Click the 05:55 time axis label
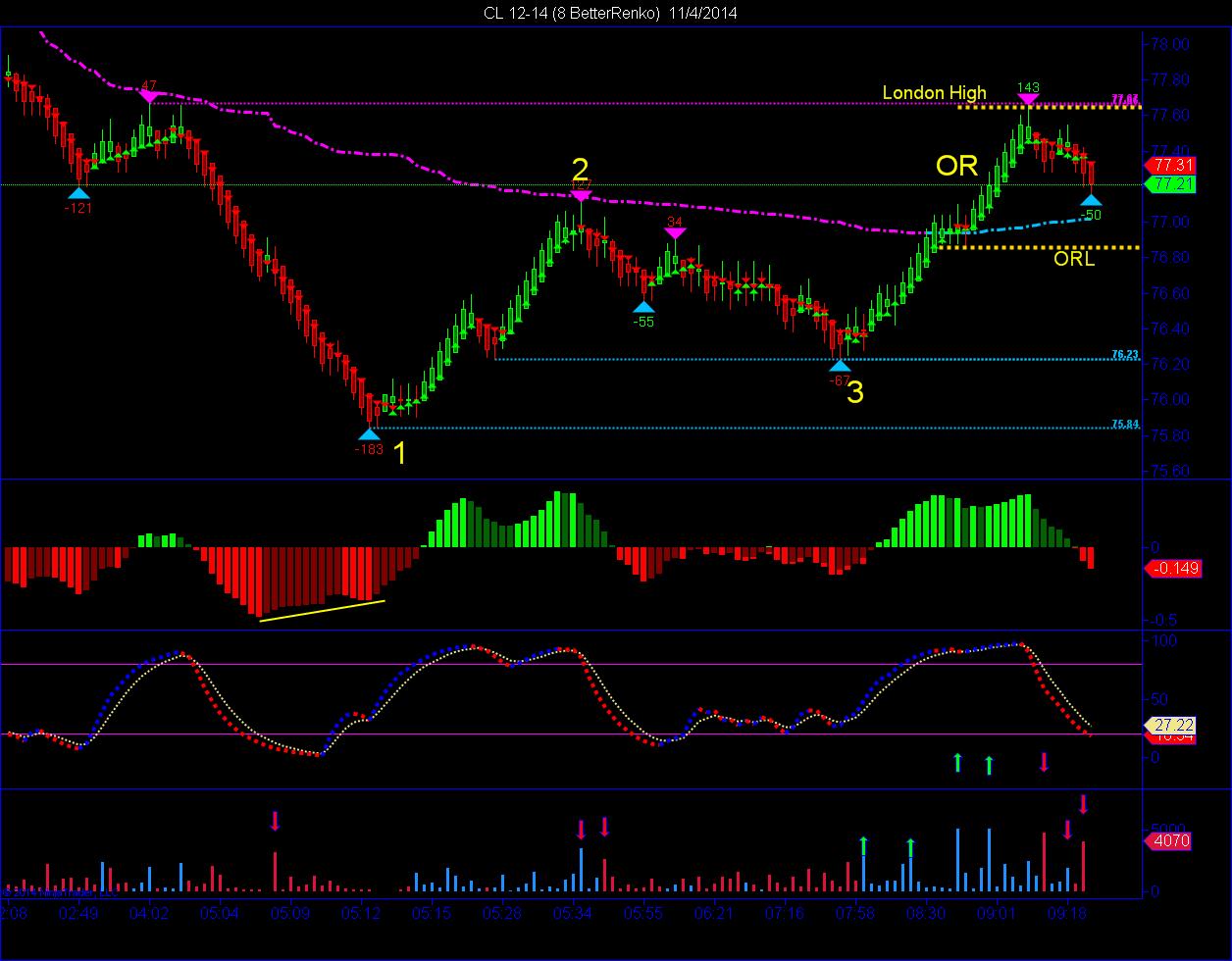The image size is (1232, 961). click(643, 913)
